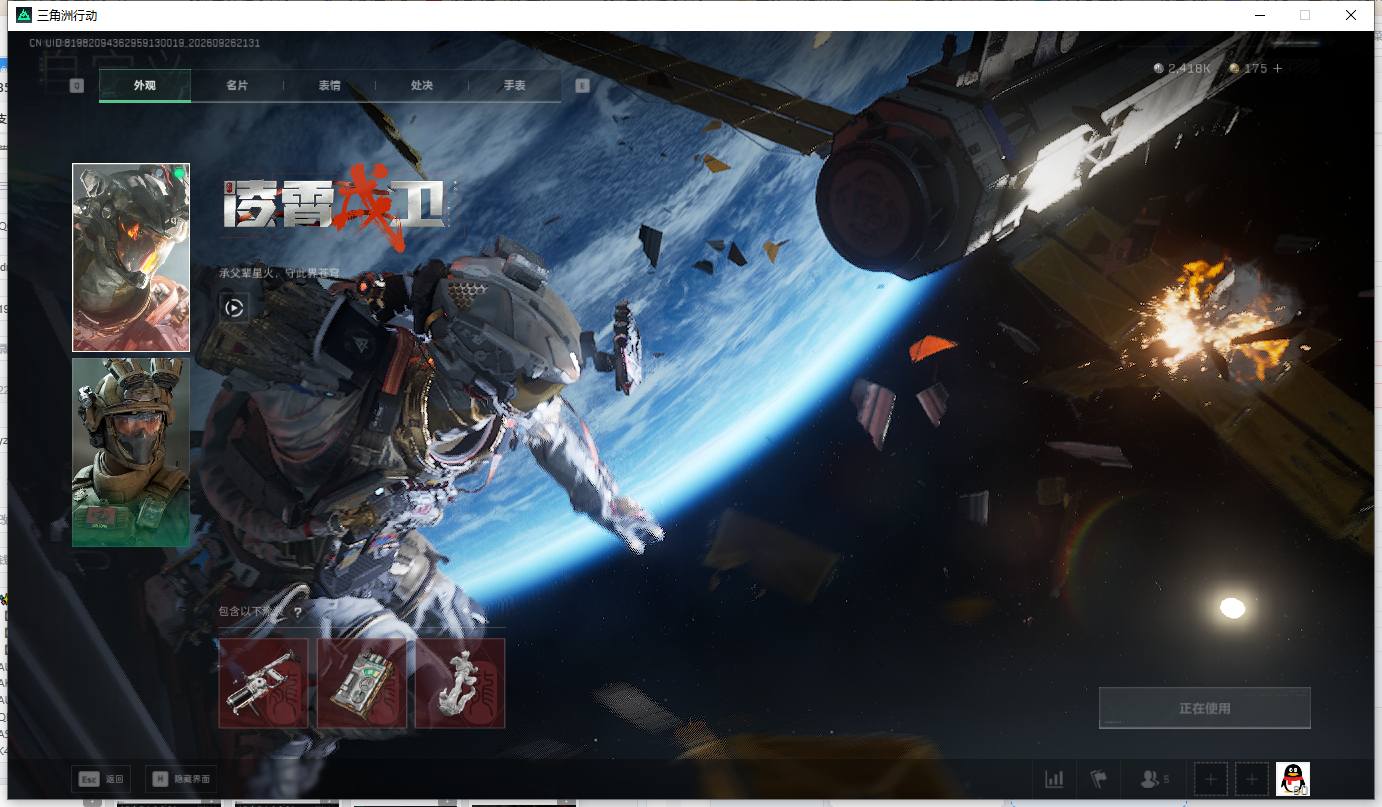Open the QQ penguin avatar
The width and height of the screenshot is (1382, 807).
point(1293,779)
